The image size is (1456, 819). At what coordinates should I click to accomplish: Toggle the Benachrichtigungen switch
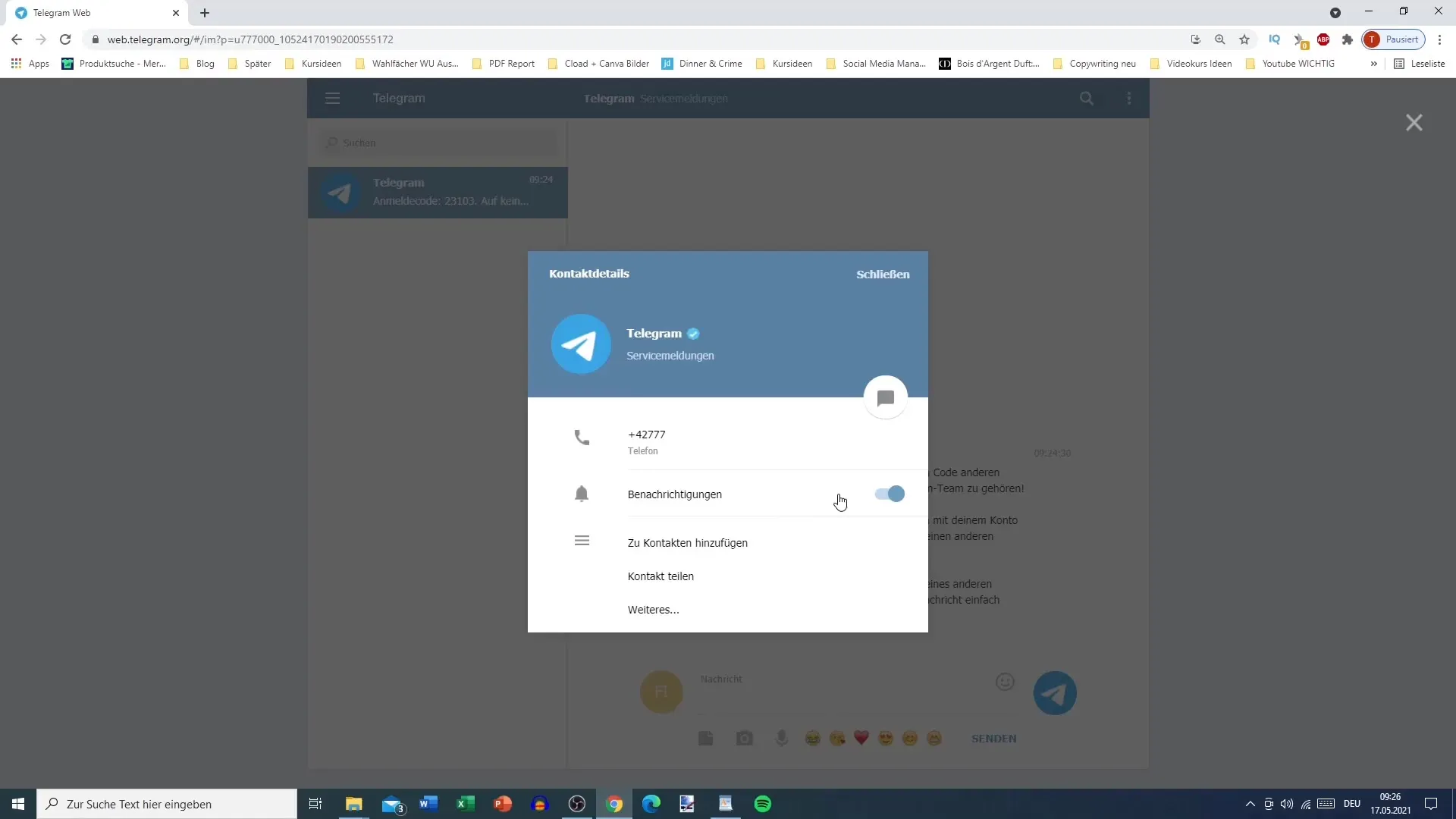(890, 494)
